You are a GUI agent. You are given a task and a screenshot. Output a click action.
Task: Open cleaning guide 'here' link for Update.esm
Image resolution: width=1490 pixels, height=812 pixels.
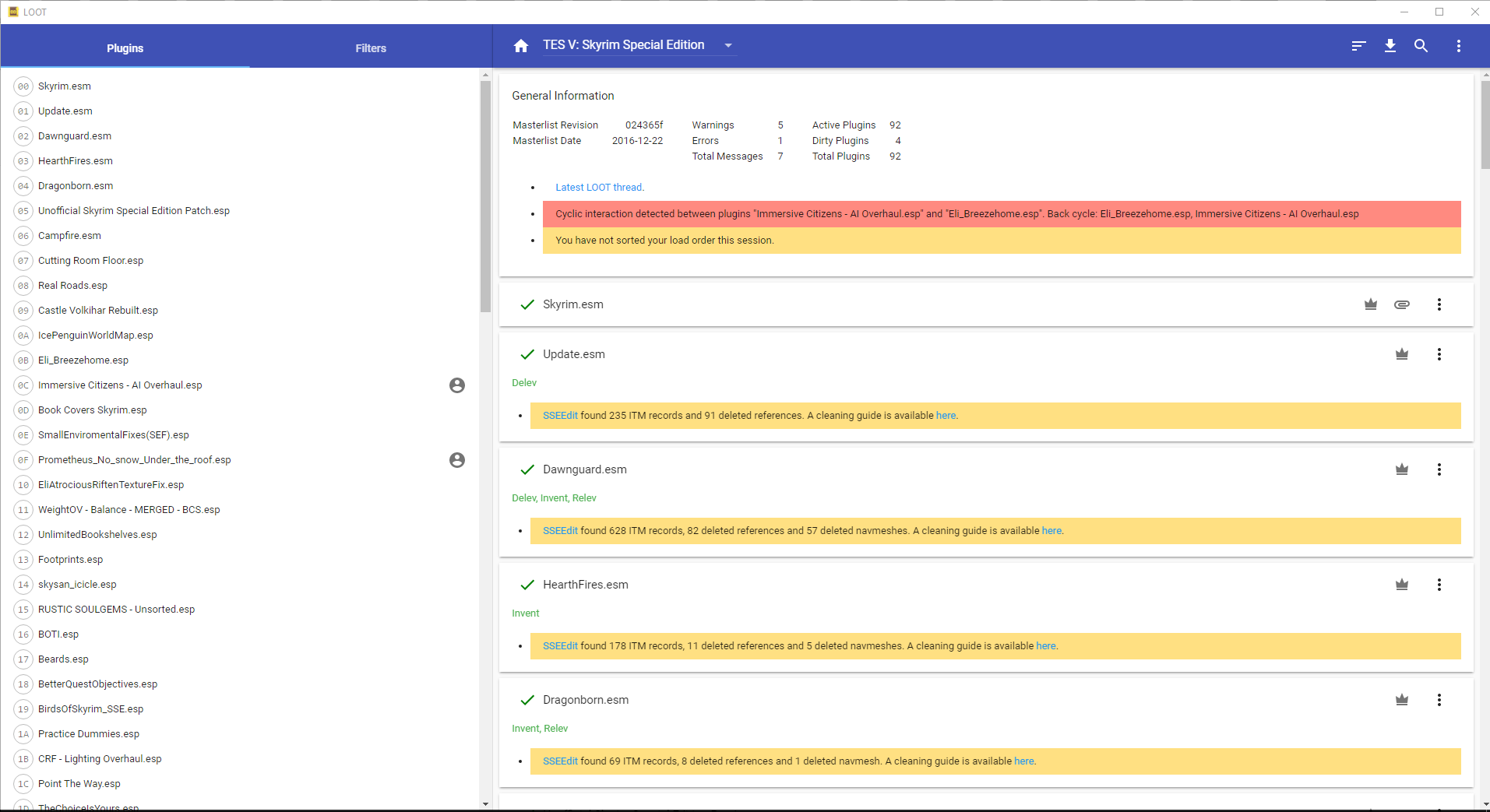946,416
